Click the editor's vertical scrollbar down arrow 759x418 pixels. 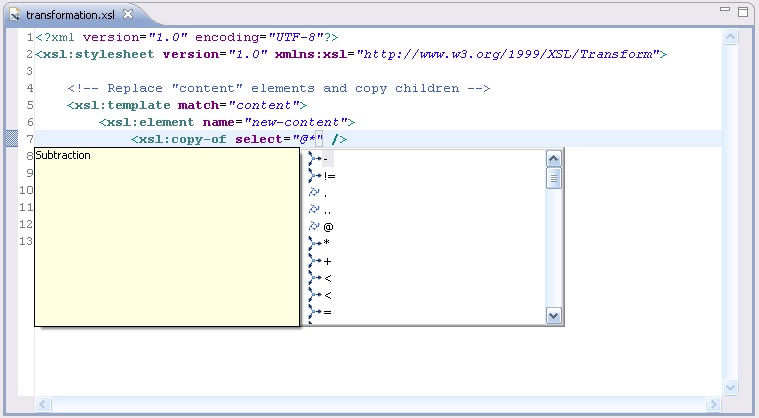click(730, 388)
